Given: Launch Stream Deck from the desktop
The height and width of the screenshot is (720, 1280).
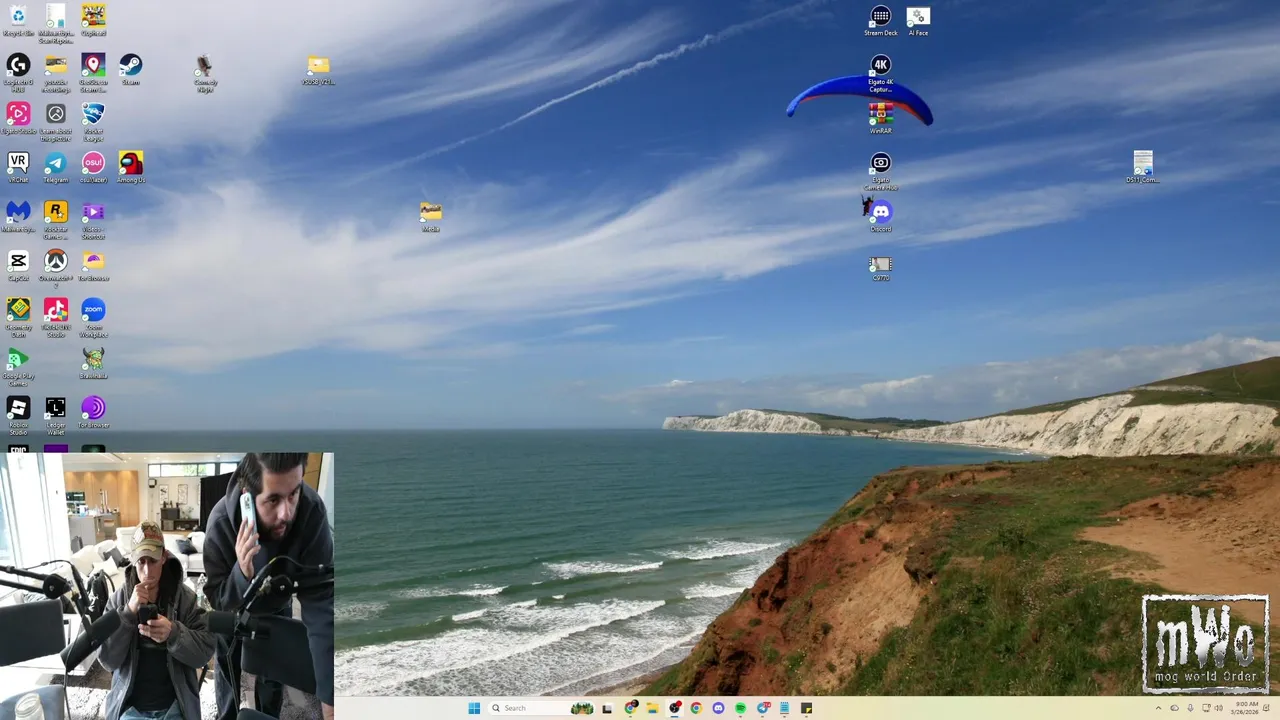Looking at the screenshot, I should click(x=881, y=20).
